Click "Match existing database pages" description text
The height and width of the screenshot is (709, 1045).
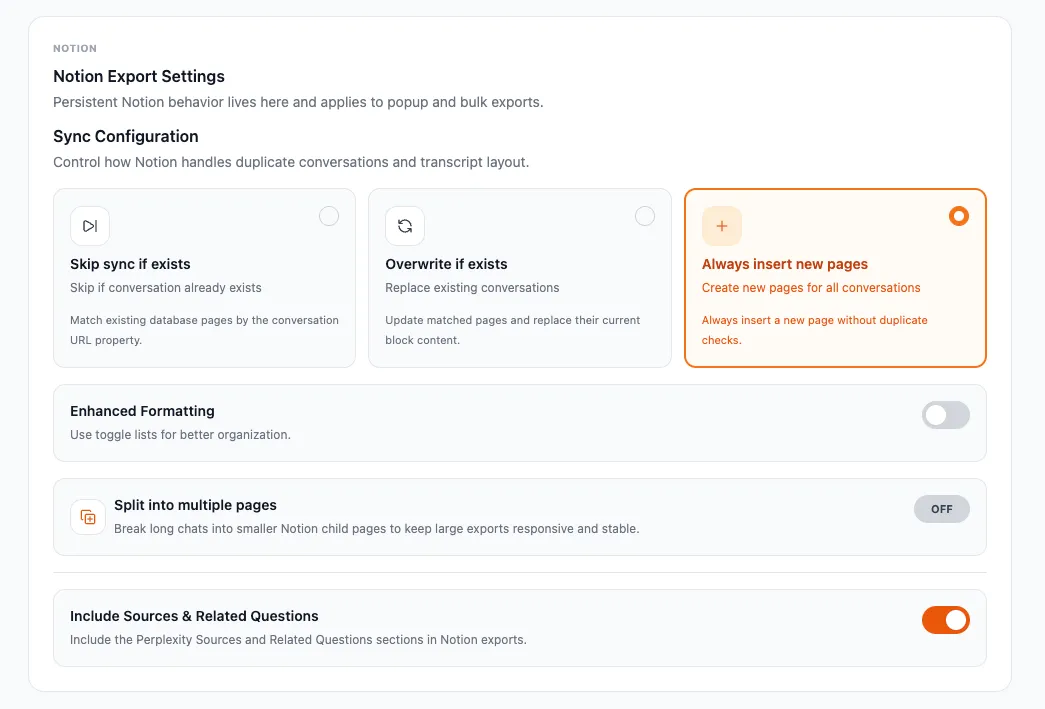pos(204,330)
